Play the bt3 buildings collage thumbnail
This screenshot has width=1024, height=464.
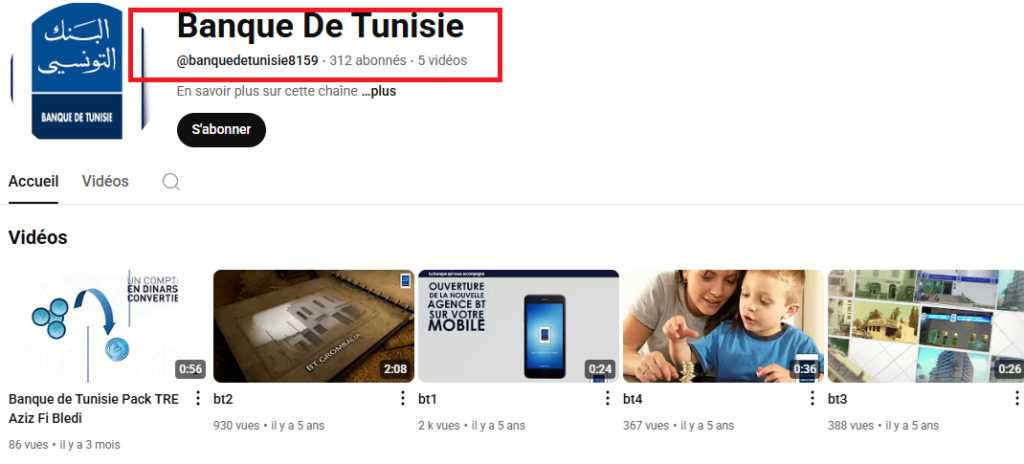(926, 326)
